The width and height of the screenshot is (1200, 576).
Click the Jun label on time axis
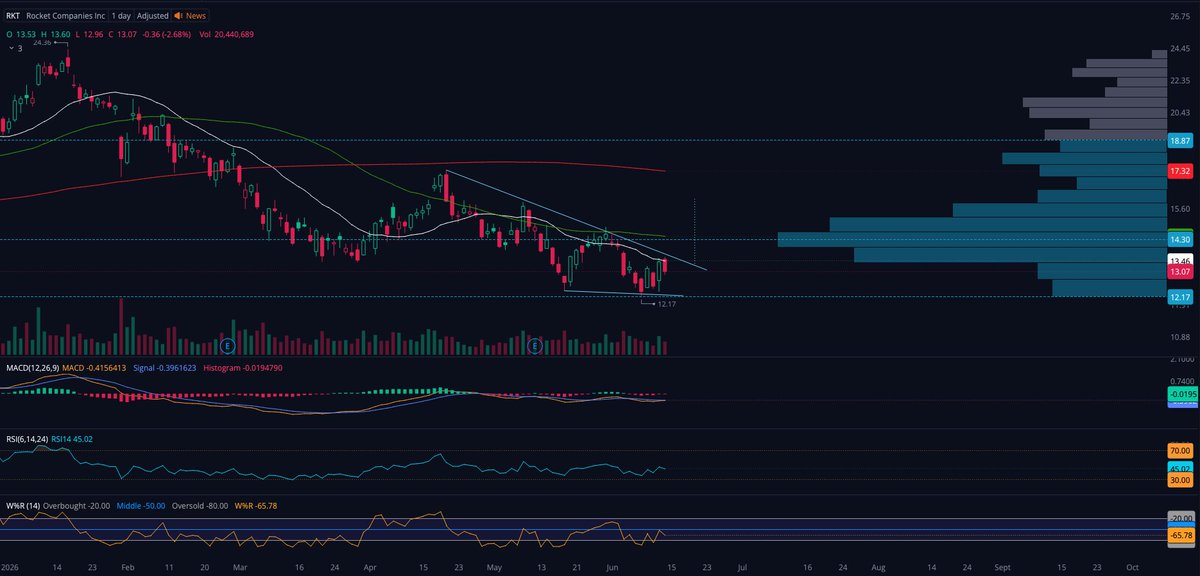click(x=612, y=567)
